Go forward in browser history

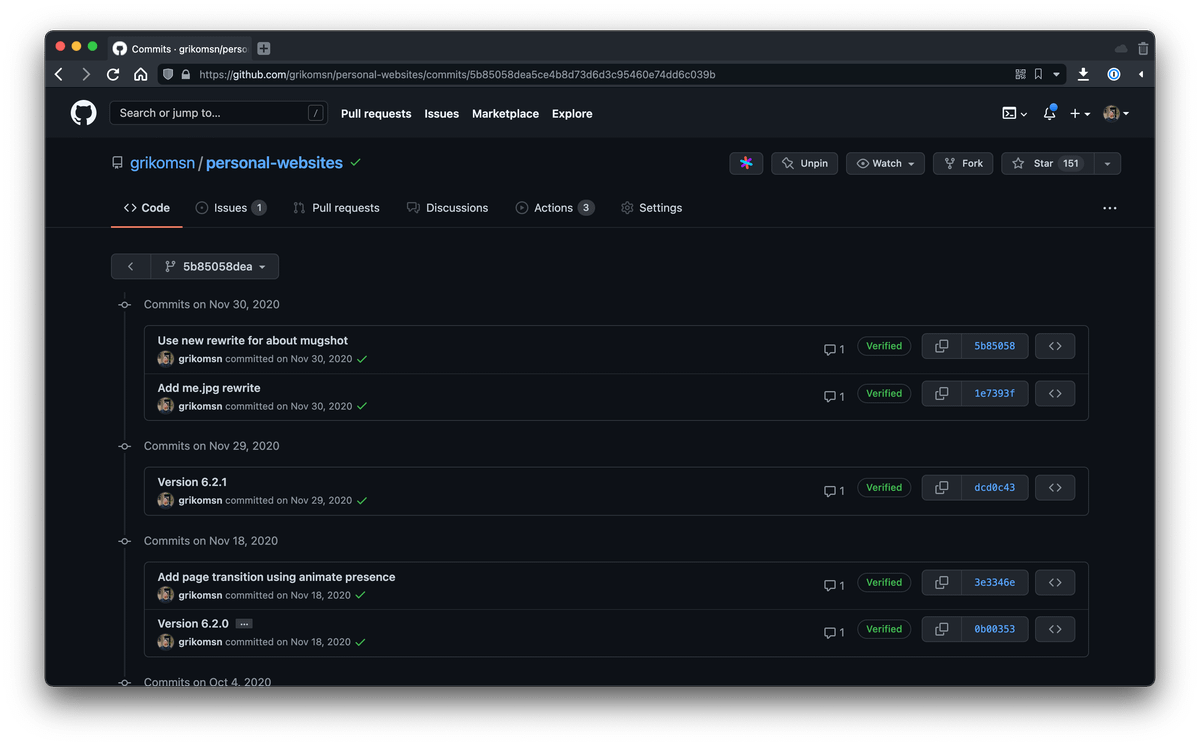pyautogui.click(x=86, y=74)
